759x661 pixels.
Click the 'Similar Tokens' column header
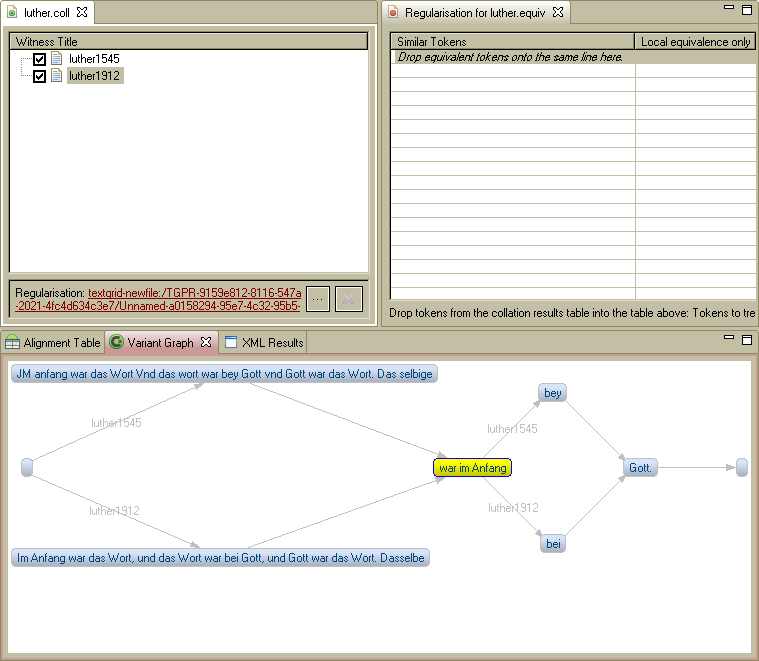tap(512, 42)
